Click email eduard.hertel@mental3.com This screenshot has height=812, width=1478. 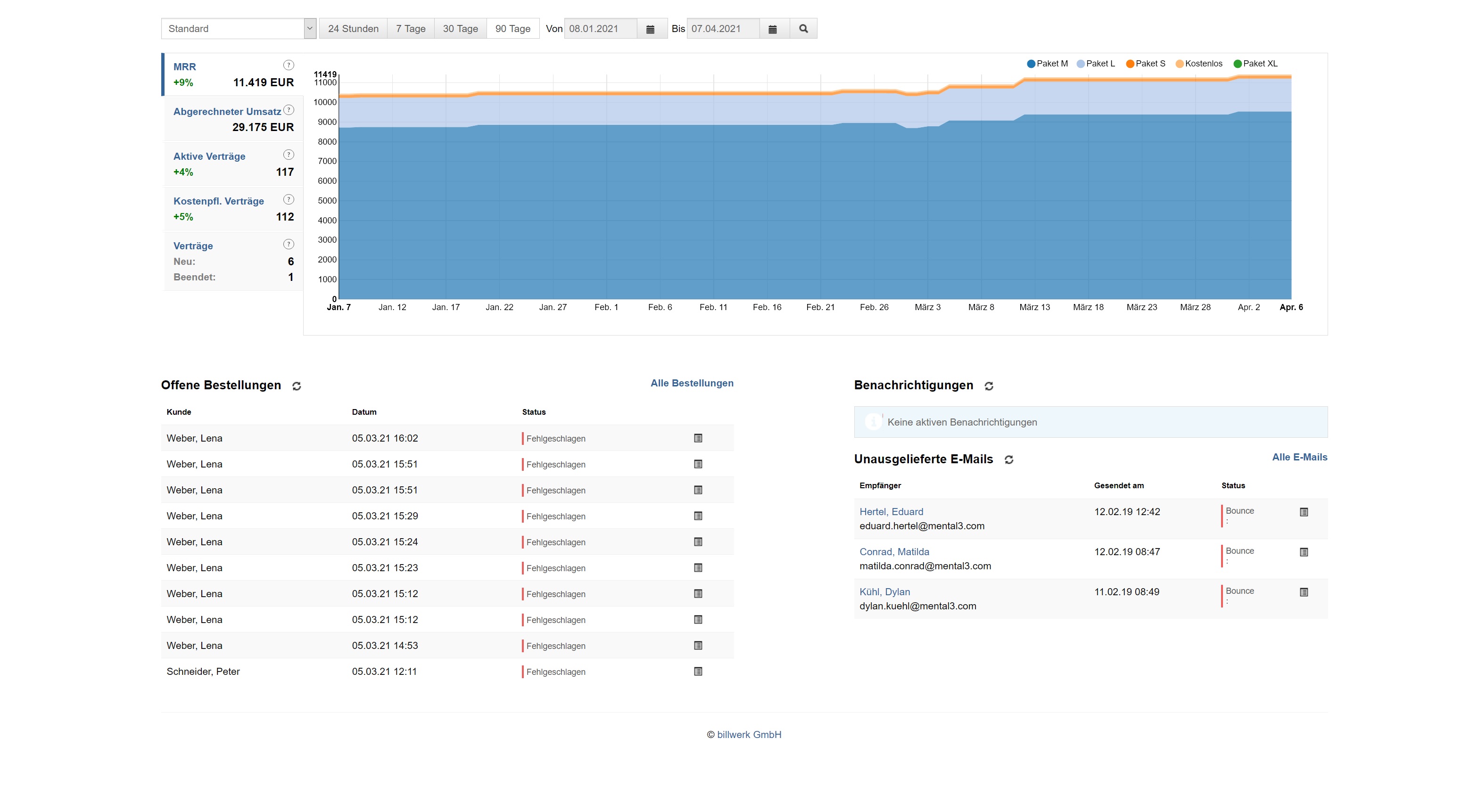point(922,526)
